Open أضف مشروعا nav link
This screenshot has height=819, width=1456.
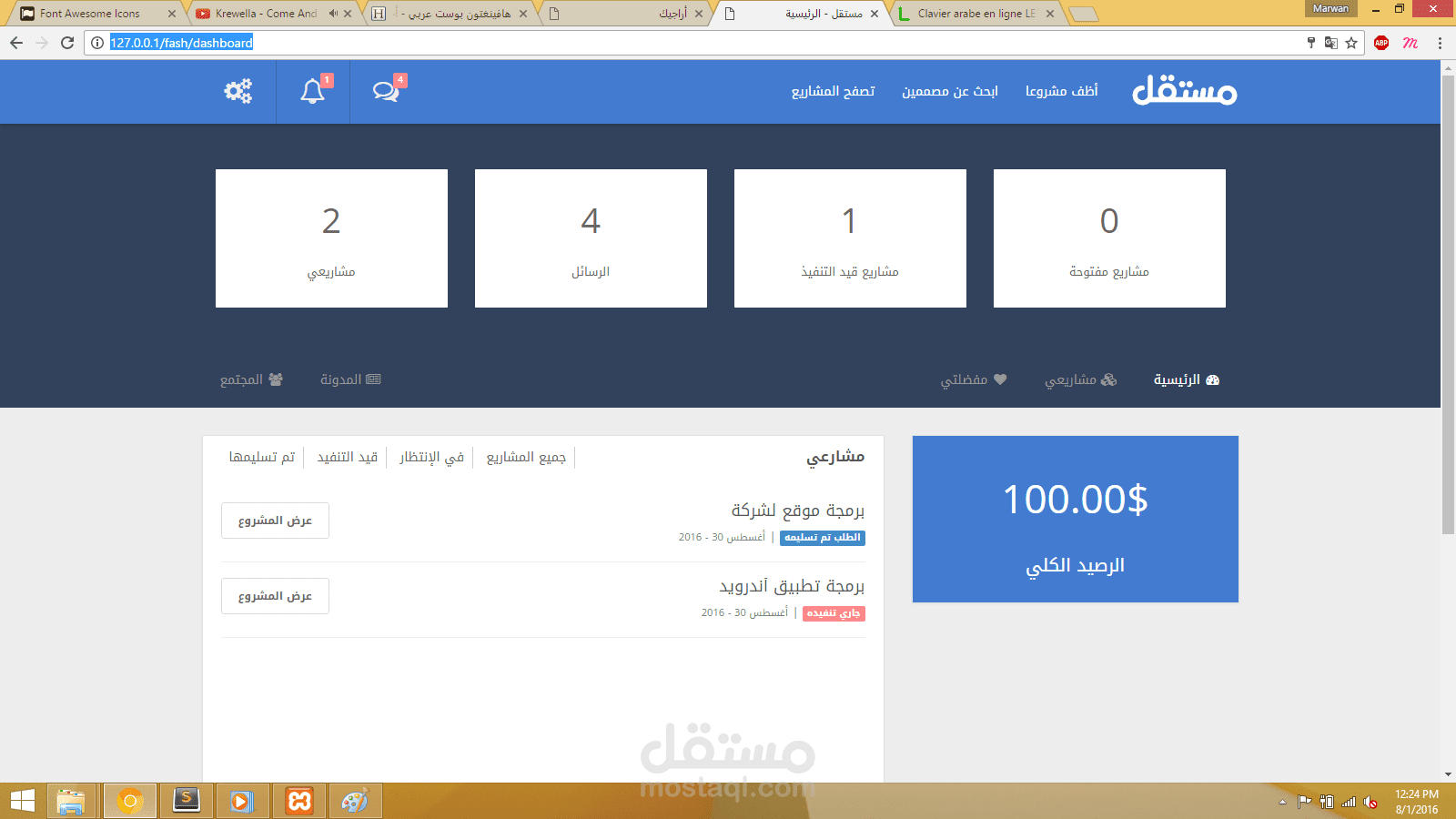(1062, 91)
